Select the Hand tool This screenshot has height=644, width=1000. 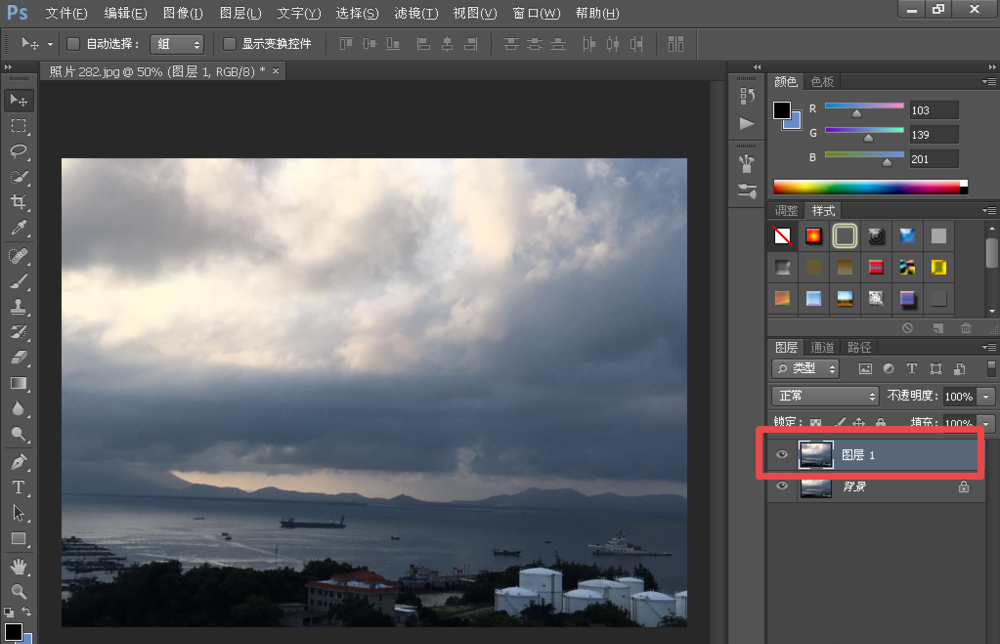coord(18,567)
